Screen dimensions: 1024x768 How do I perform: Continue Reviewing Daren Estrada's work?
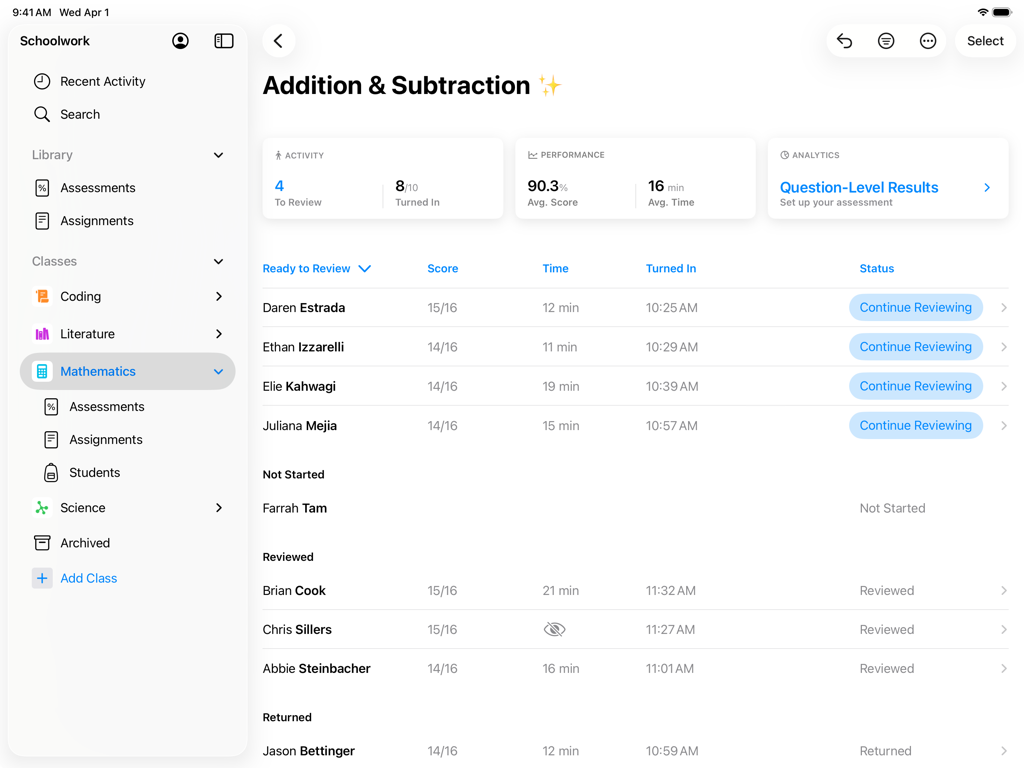915,307
